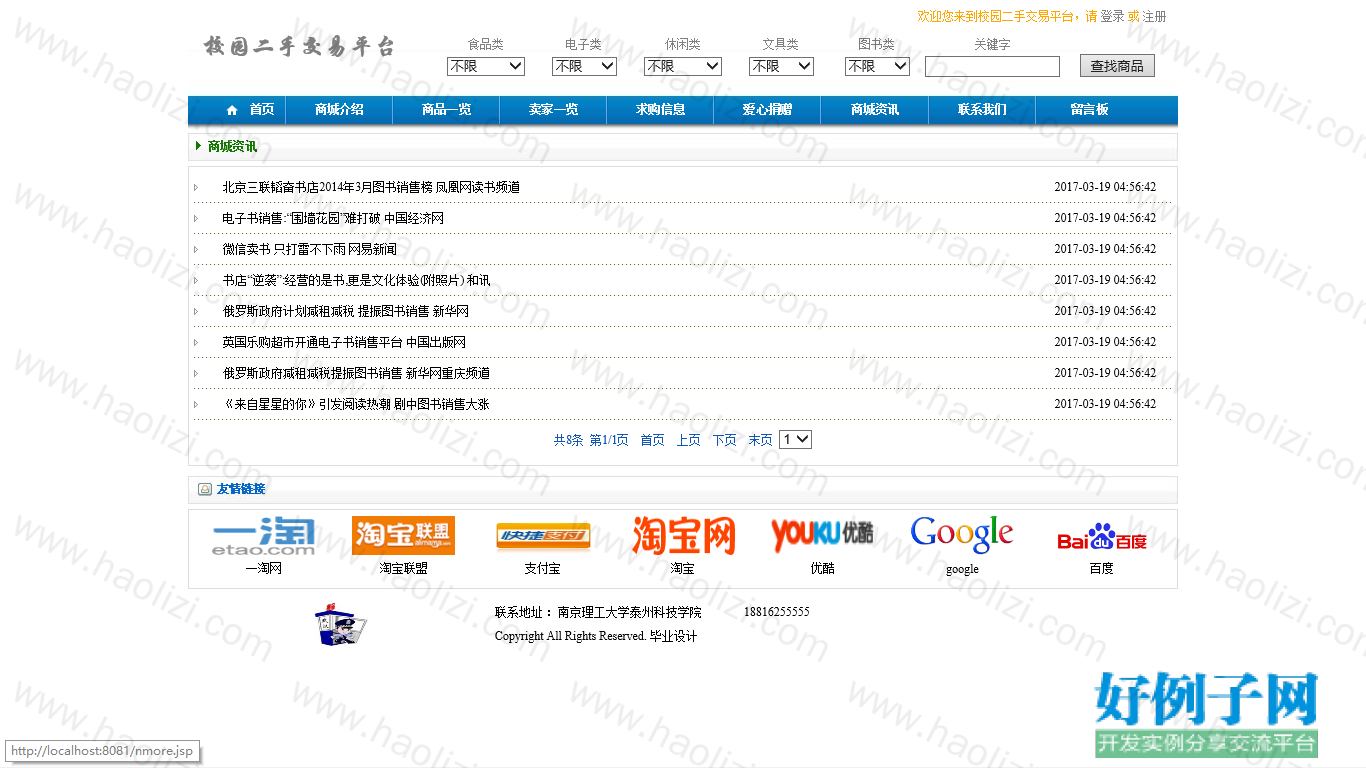Click the 第1/1页 page indicator
The width and height of the screenshot is (1366, 768).
coord(609,440)
